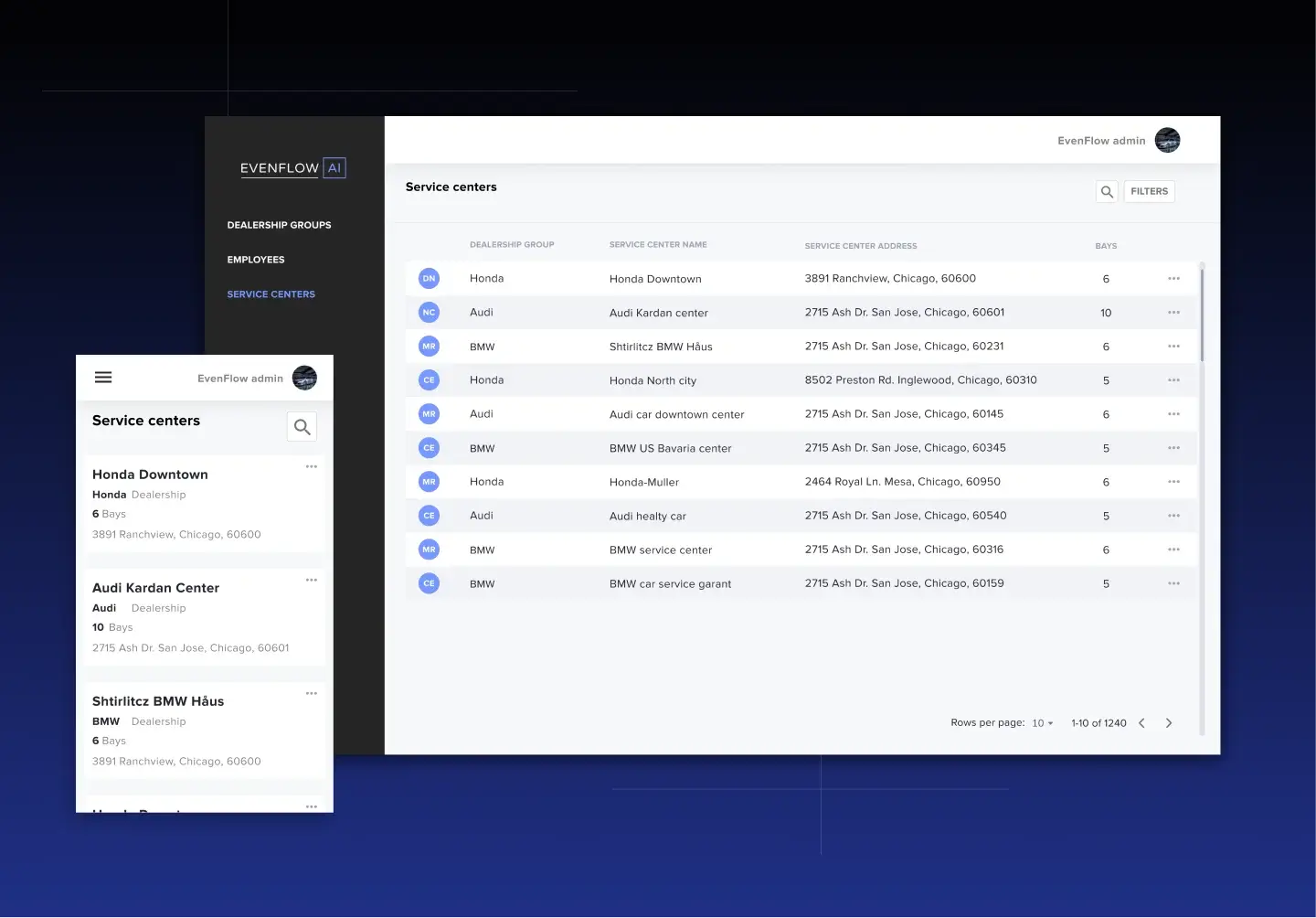This screenshot has width=1316, height=918.
Task: Click the CE badge in BMW car service garant row
Action: coord(429,582)
